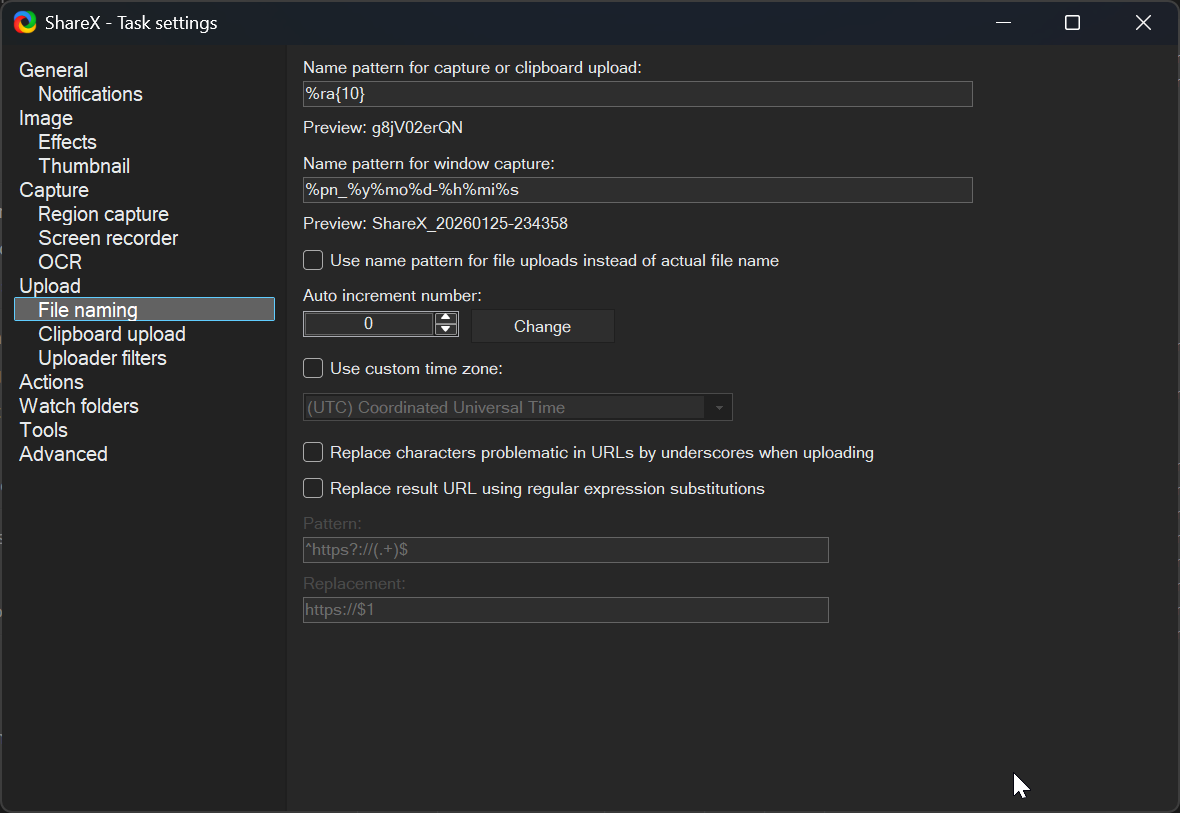
Task: Open OCR settings in the sidebar
Action: [60, 262]
